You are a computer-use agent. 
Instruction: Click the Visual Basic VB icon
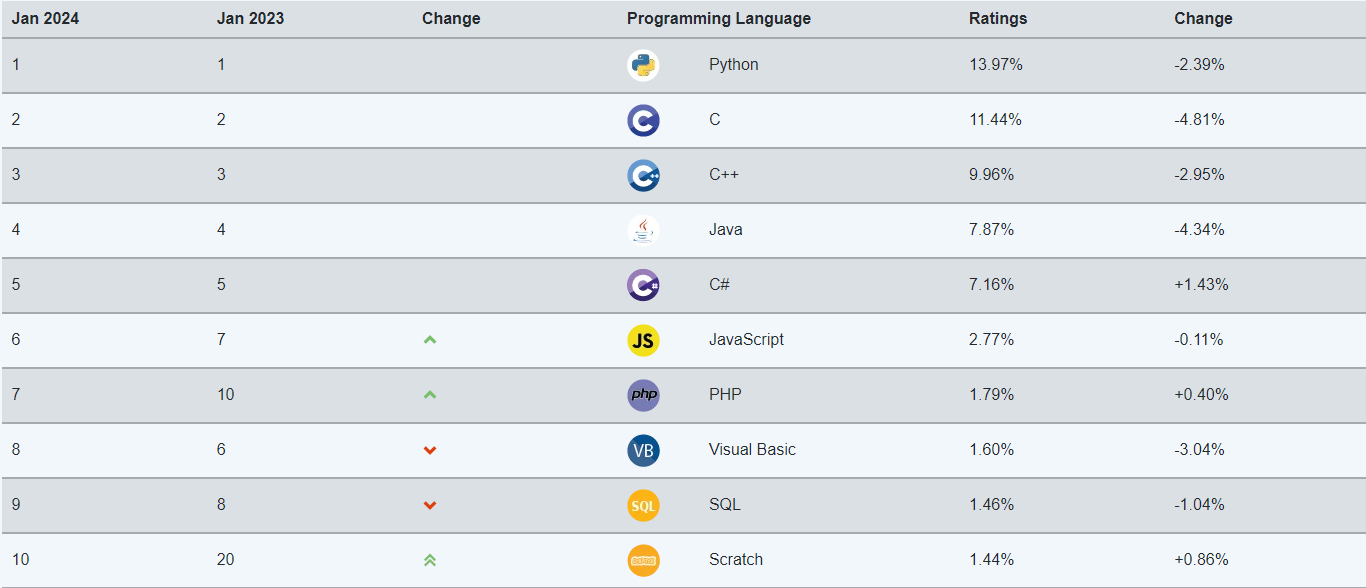tap(643, 451)
